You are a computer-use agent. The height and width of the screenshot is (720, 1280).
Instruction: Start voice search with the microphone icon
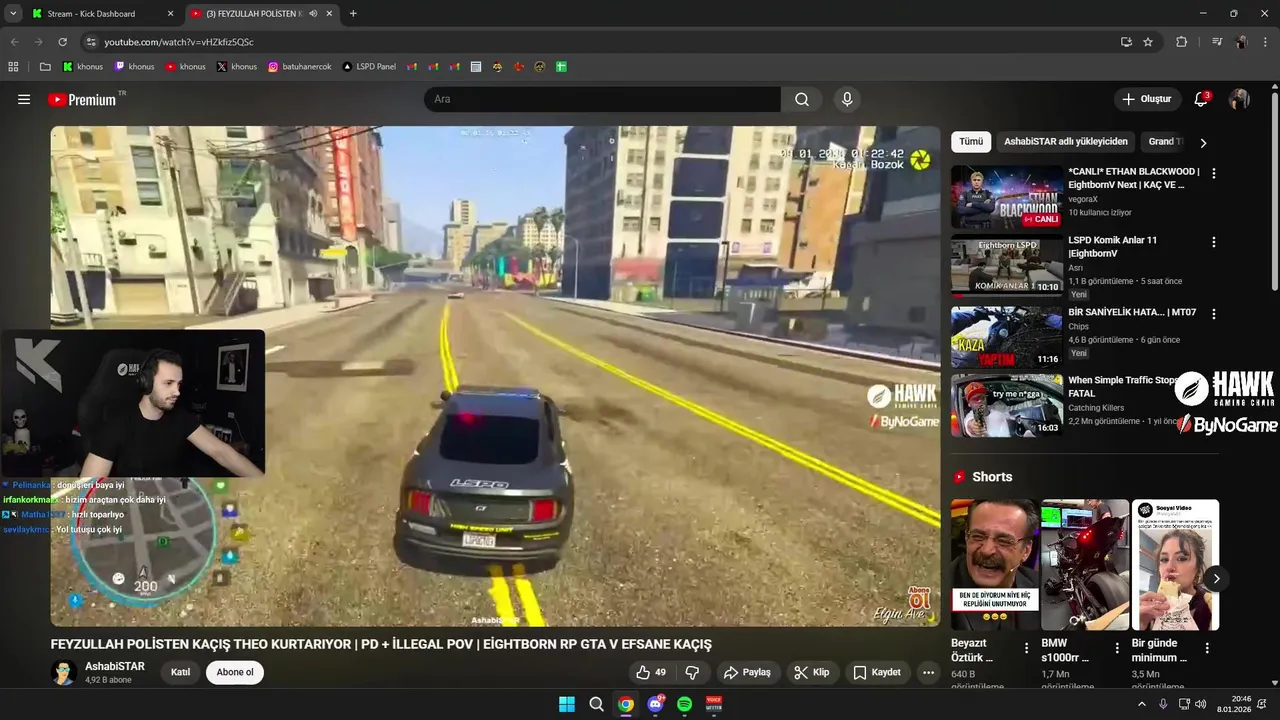(x=847, y=99)
